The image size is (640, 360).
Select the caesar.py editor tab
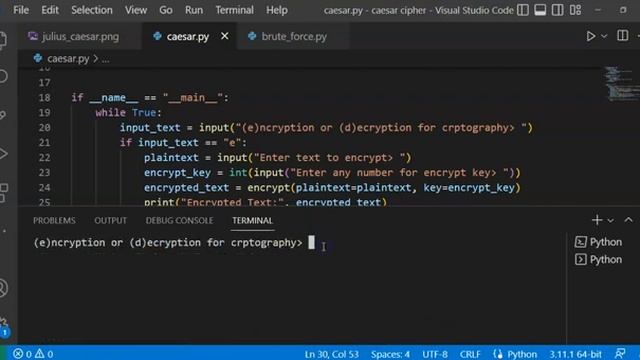[187, 36]
